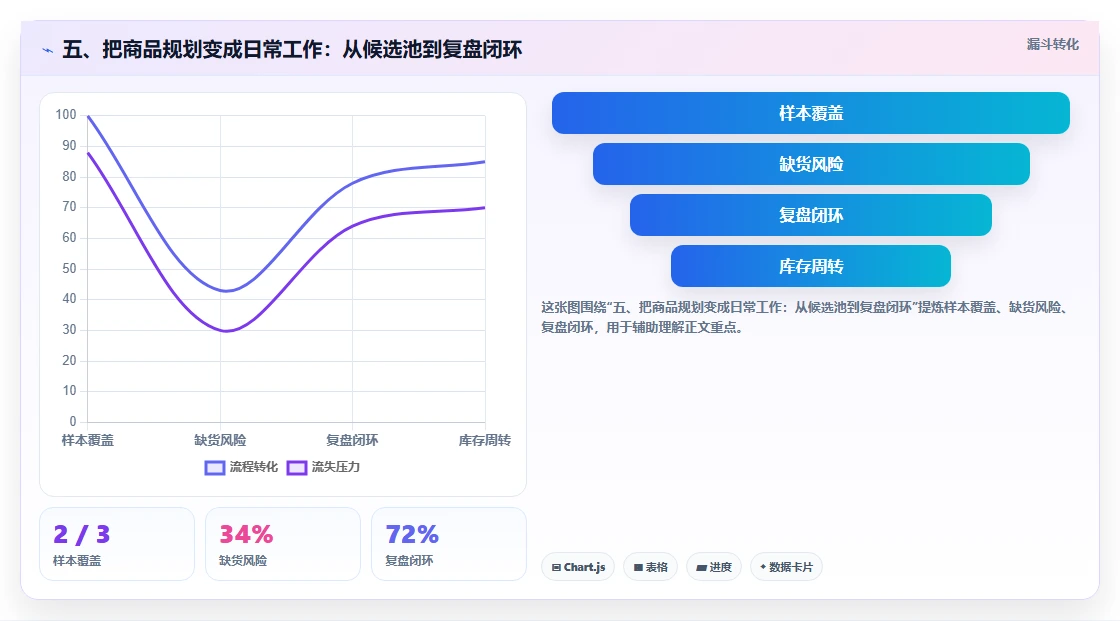Screen dimensions: 1120x621
Task: Click the slide title 五、把商品规划变成日常工作
Action: coord(292,49)
